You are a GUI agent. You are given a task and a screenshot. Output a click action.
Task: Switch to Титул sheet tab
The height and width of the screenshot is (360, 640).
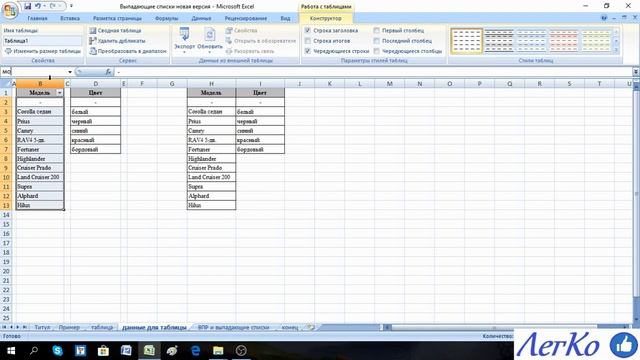click(42, 327)
